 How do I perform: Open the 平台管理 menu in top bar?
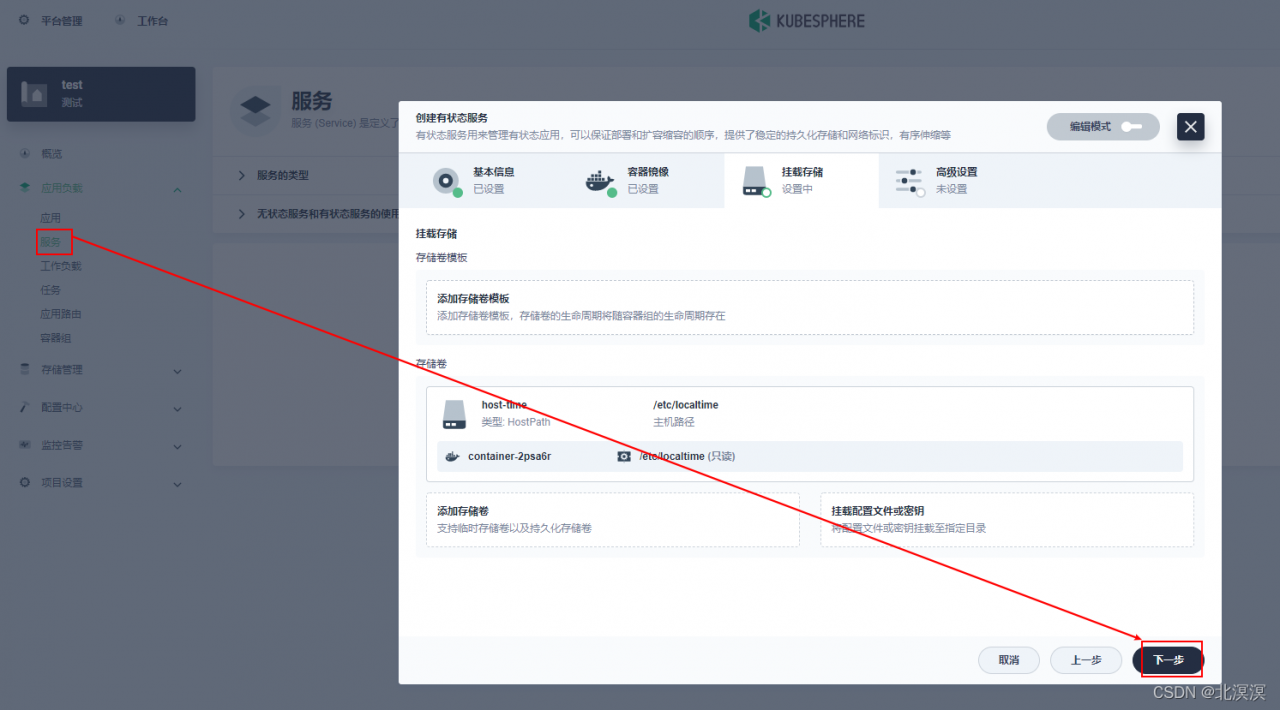(51, 20)
